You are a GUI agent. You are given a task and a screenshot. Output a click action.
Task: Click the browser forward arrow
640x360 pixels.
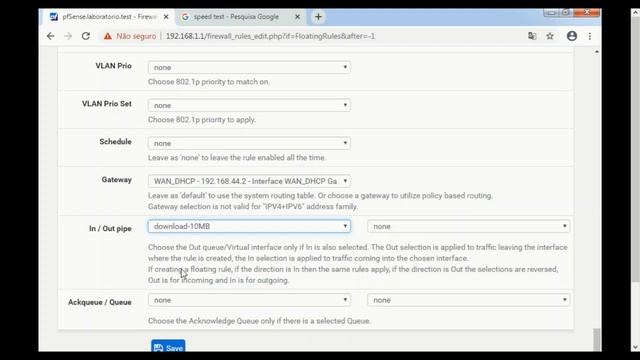[x=68, y=36]
